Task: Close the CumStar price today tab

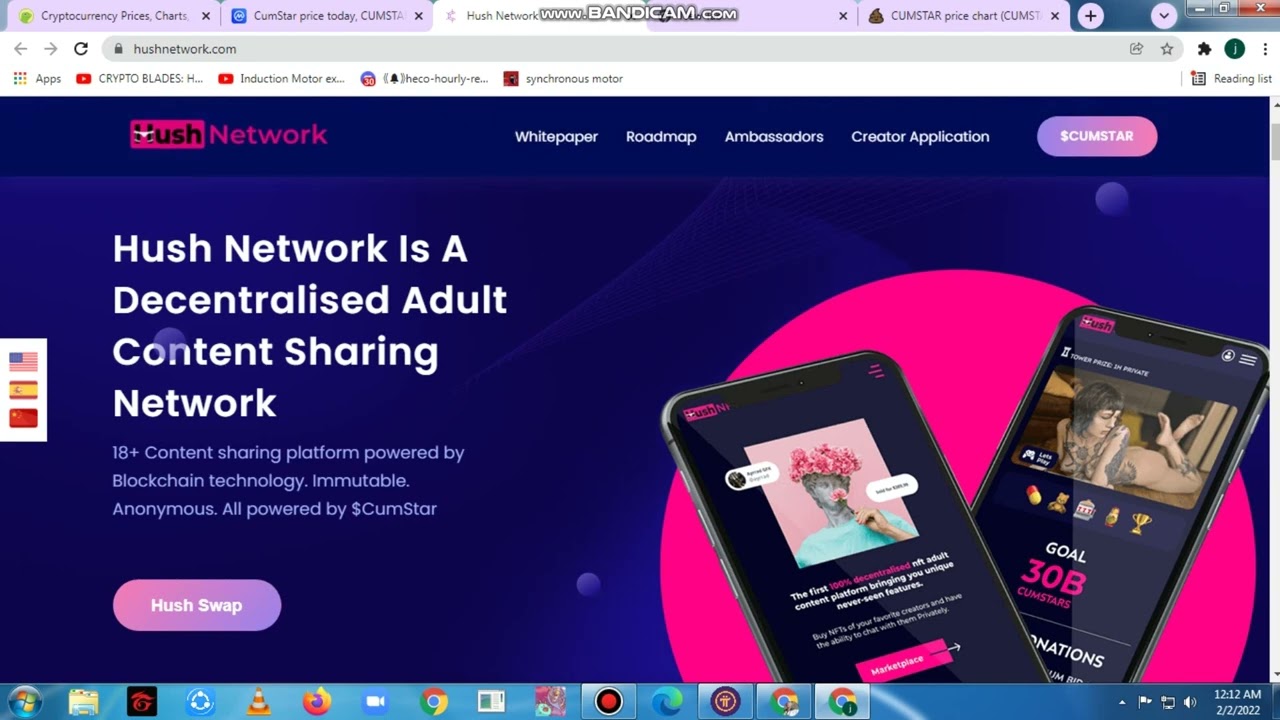Action: click(x=419, y=16)
